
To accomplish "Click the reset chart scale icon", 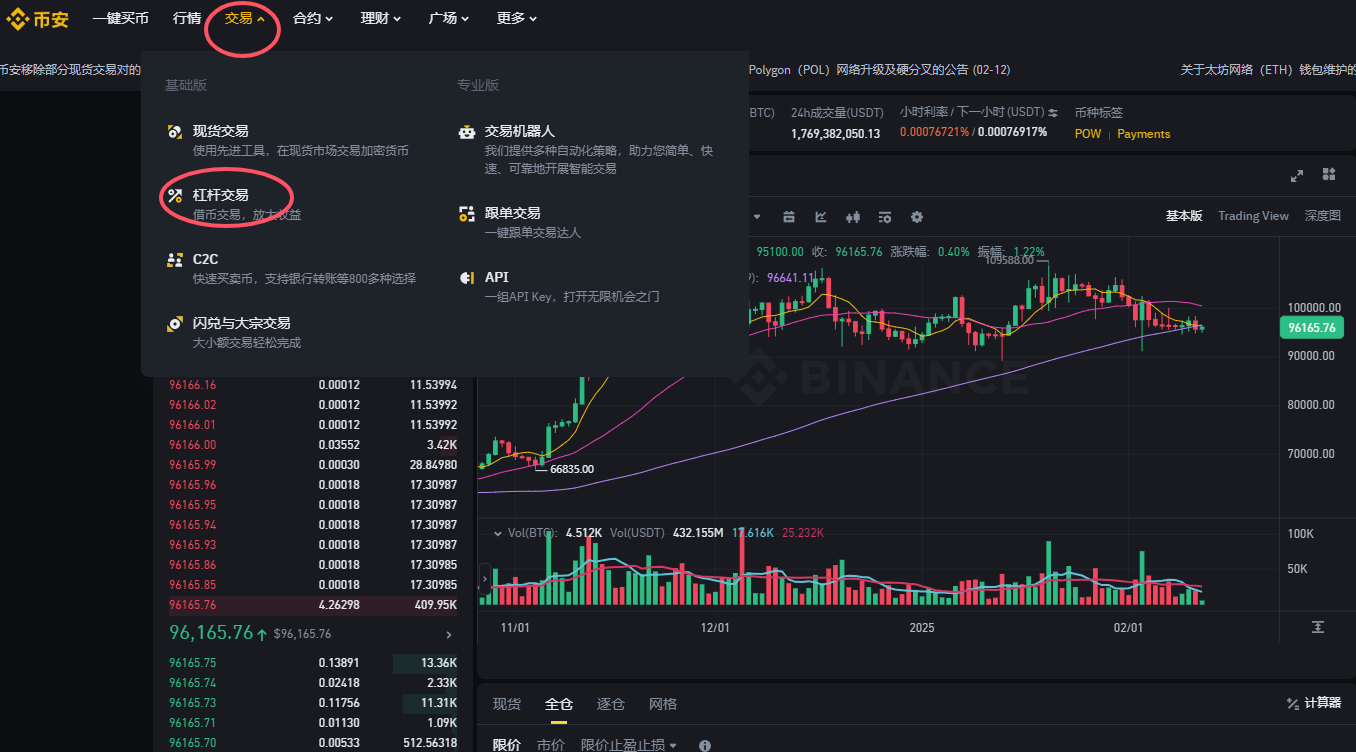I will [1318, 626].
